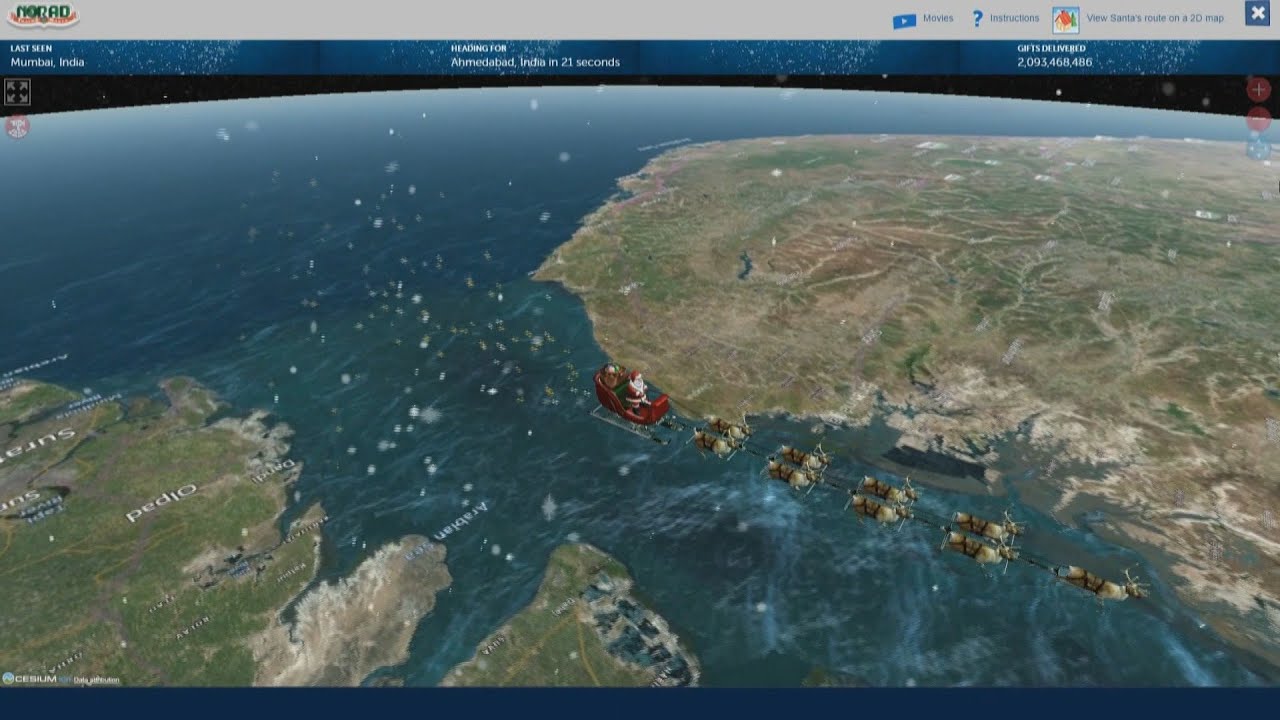Click the lead reindeer at the front
The width and height of the screenshot is (1280, 720).
coord(1100,582)
